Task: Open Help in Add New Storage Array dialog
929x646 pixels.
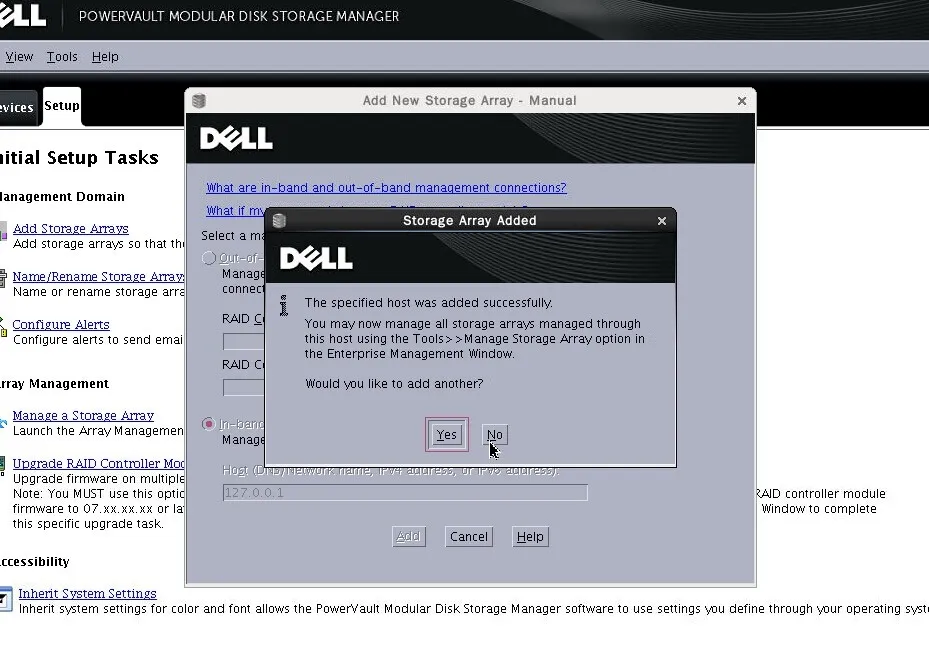Action: (530, 536)
